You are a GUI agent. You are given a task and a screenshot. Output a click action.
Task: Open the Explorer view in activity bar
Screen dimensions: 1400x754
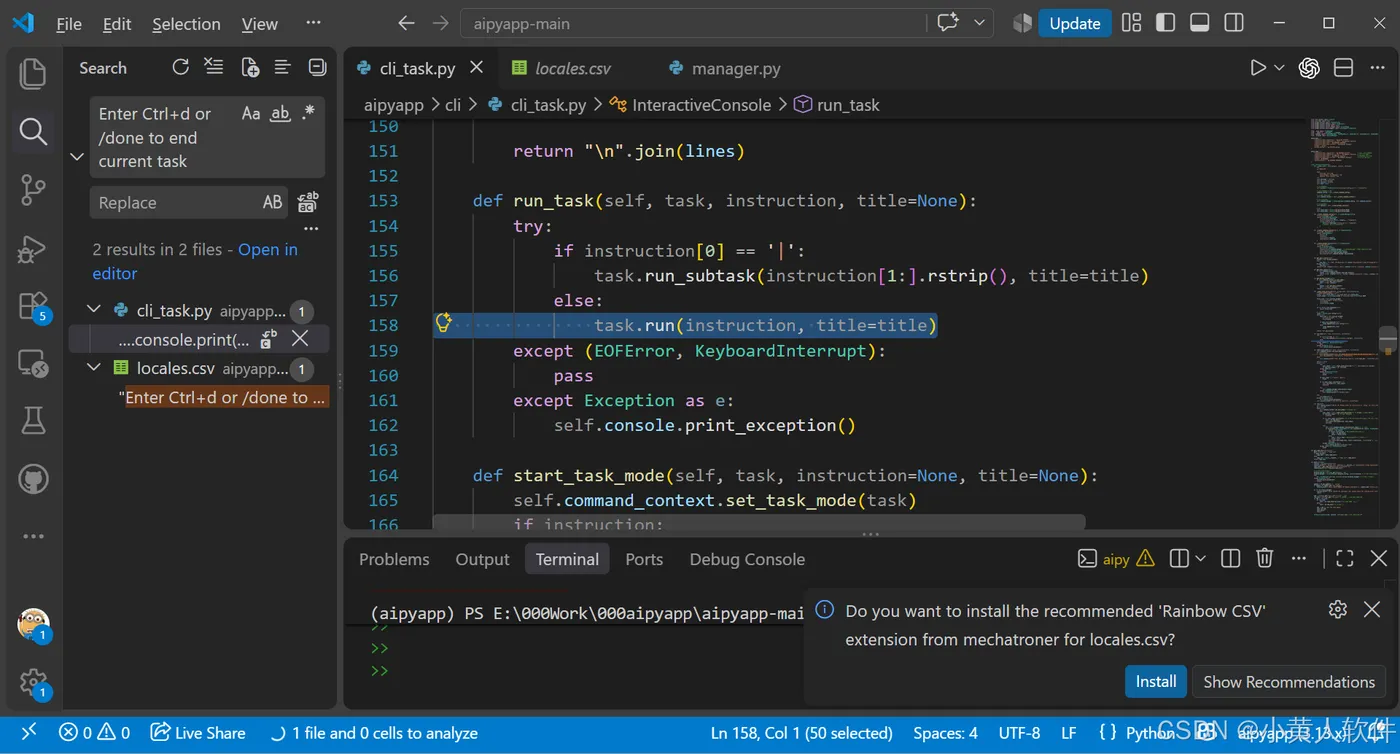pyautogui.click(x=33, y=72)
